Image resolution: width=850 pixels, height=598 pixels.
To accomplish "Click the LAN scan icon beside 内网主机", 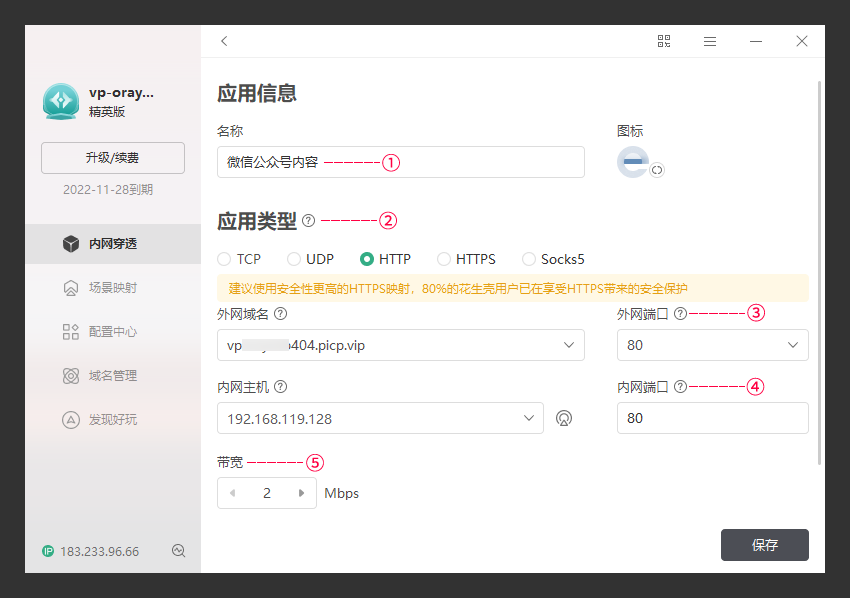I will pyautogui.click(x=564, y=418).
